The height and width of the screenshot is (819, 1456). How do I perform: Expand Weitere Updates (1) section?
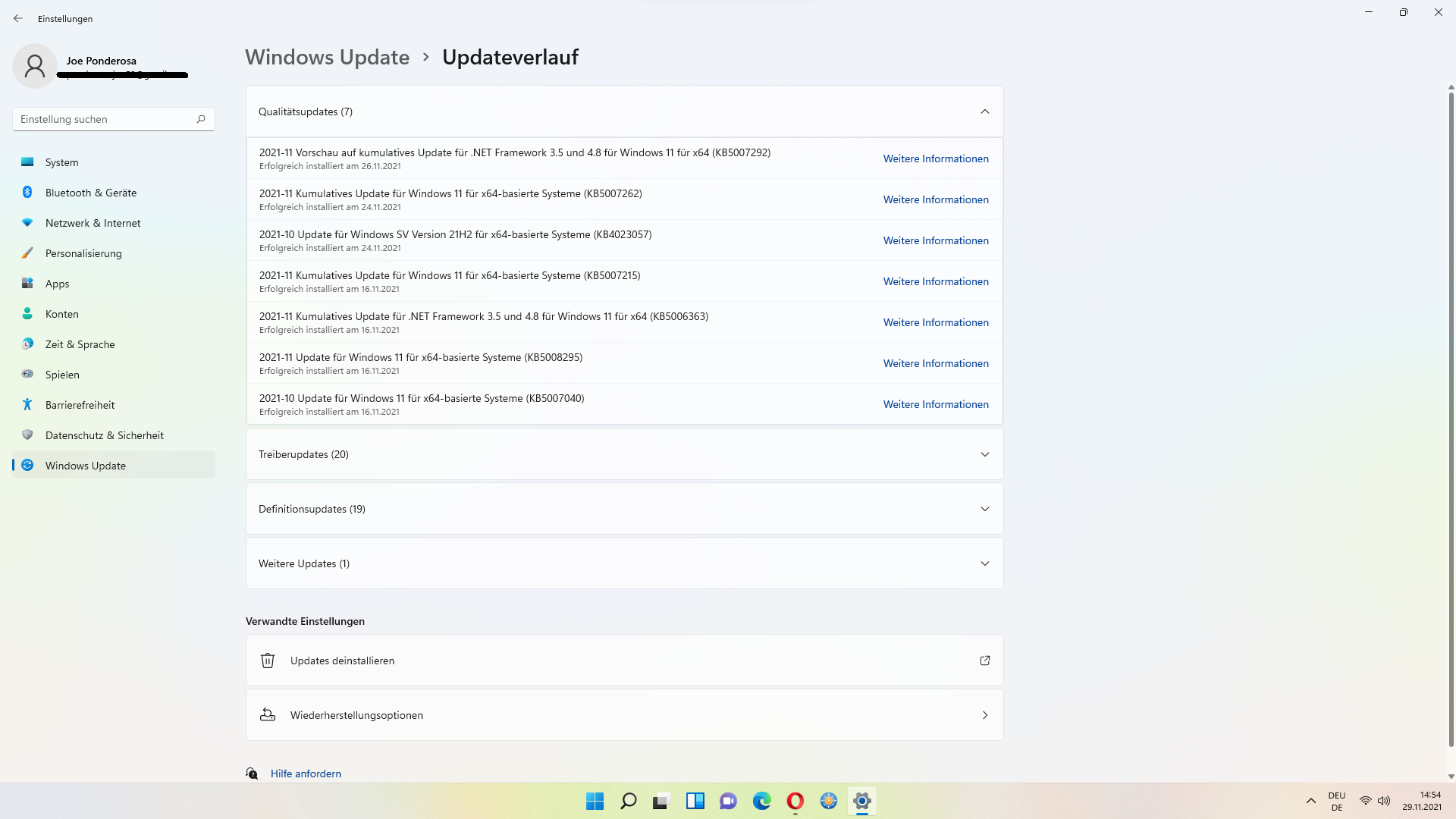(984, 563)
